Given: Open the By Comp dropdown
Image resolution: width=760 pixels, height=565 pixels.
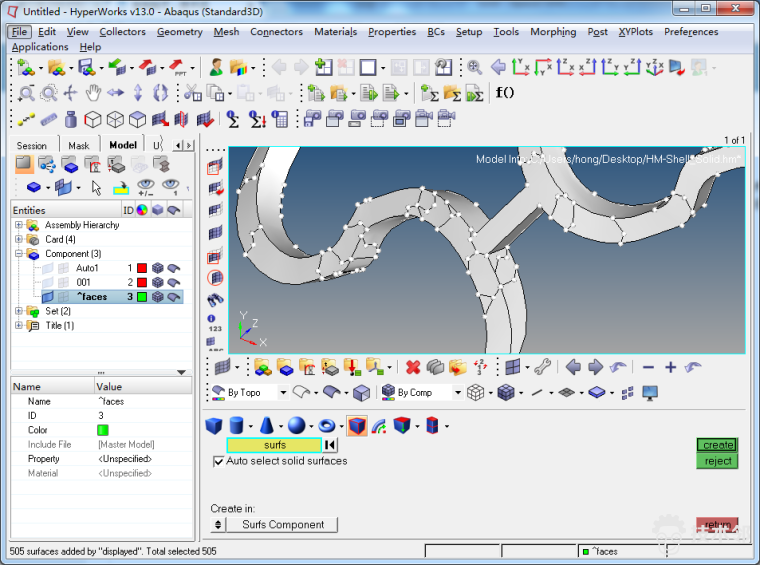Looking at the screenshot, I should [457, 393].
